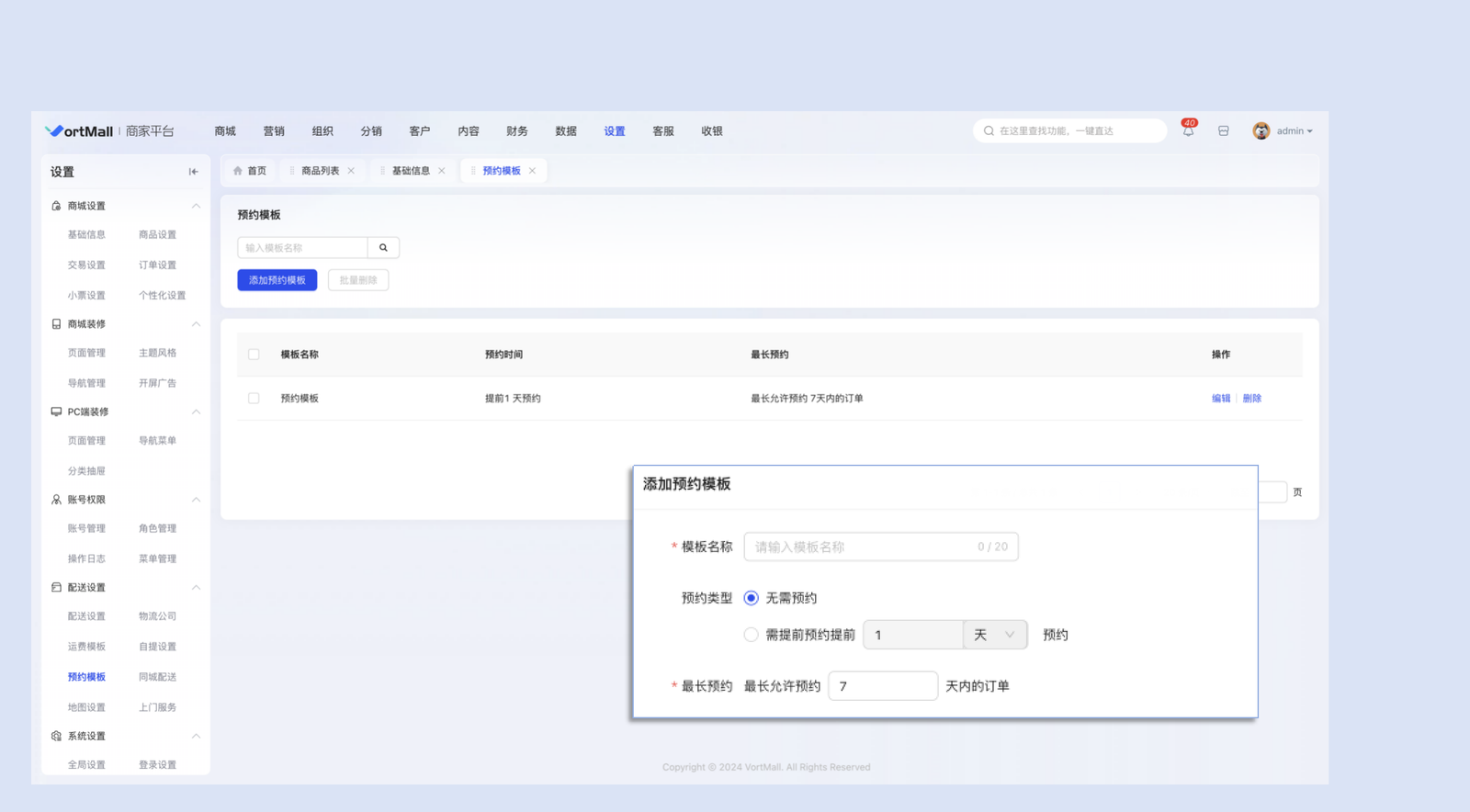1470x812 pixels.
Task: Collapse the 配送设置 group chevron
Action: pos(196,587)
